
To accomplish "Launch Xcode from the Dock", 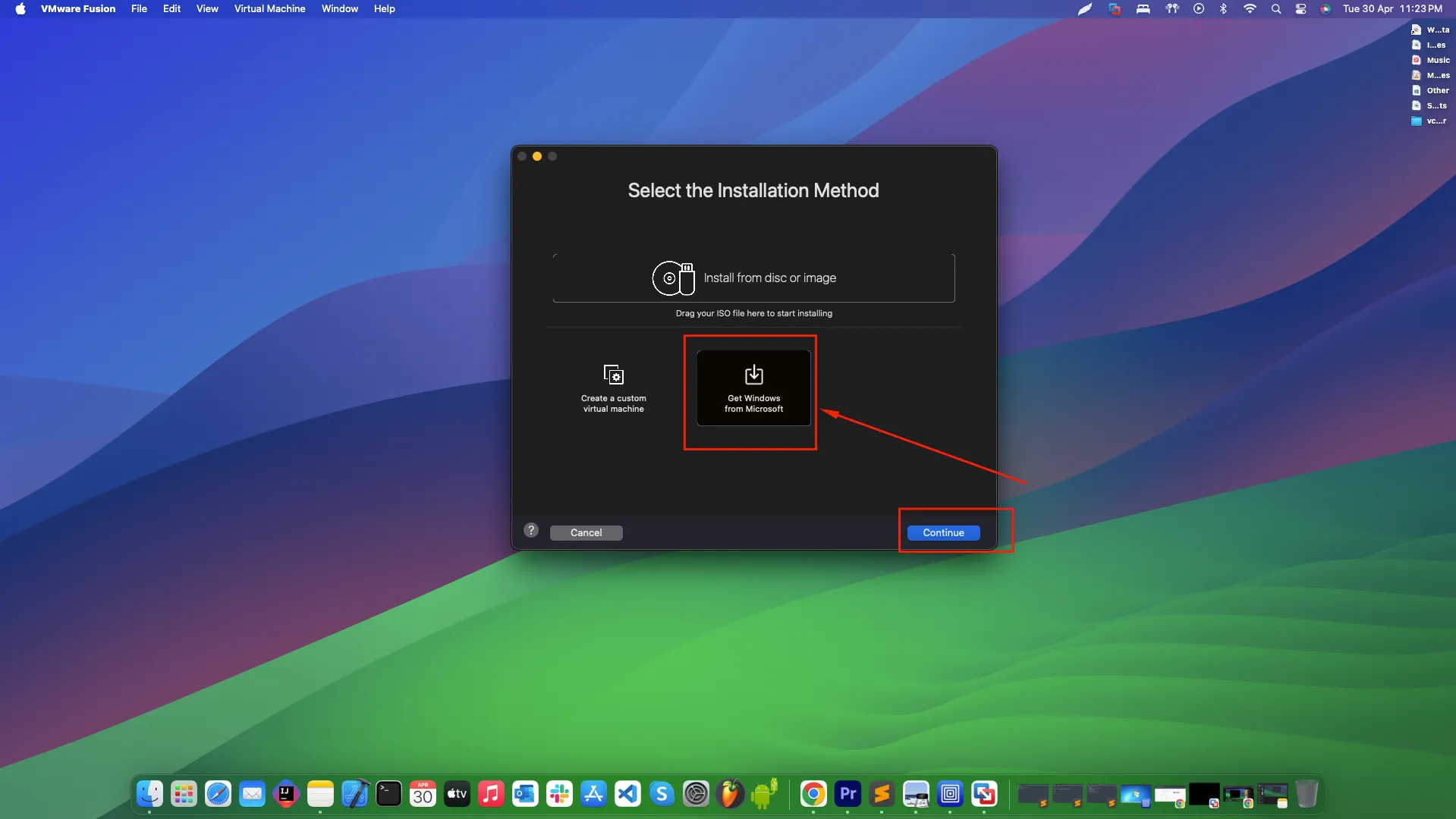I will tap(354, 794).
